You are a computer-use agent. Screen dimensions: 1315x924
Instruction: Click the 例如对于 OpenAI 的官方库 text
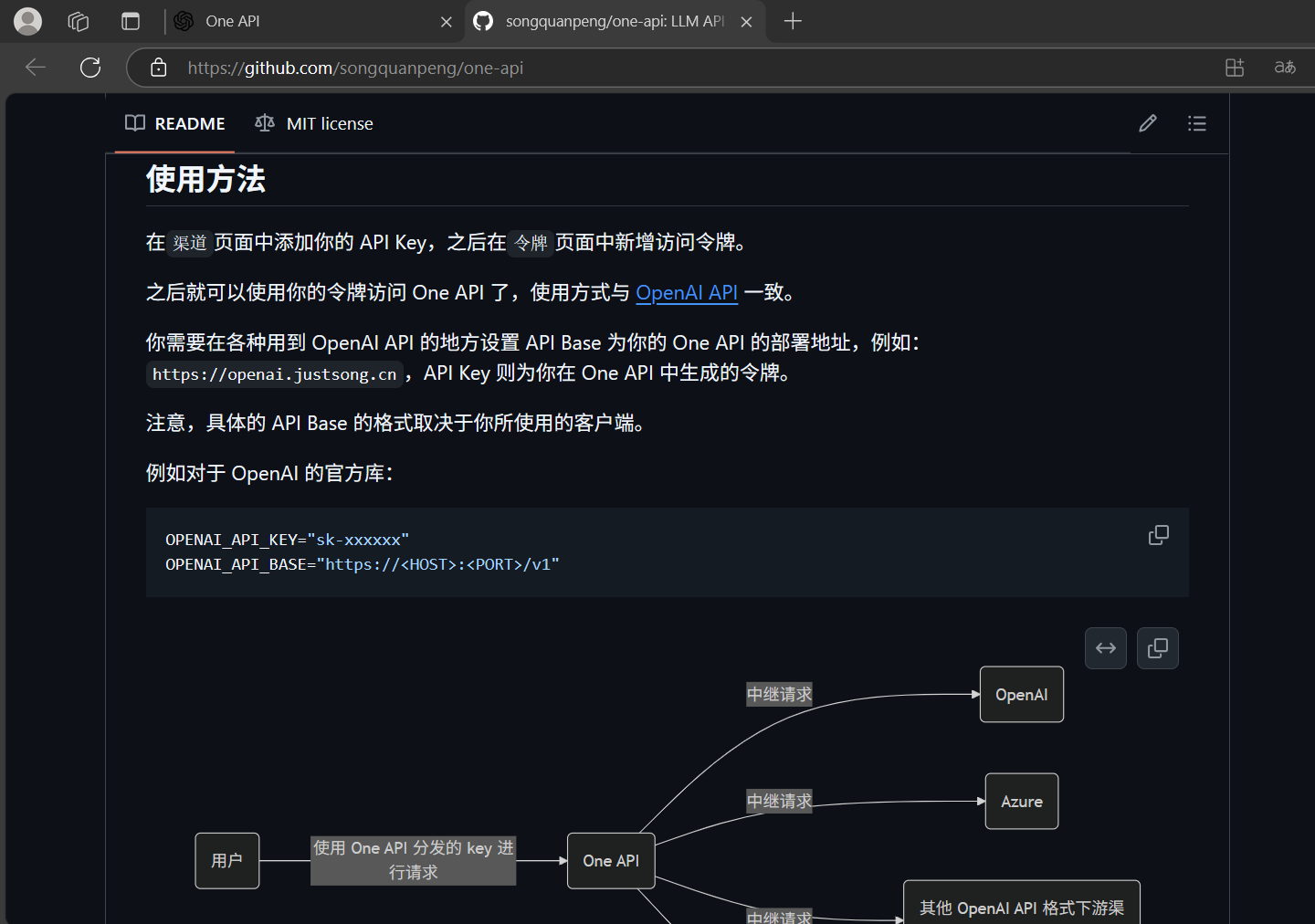[269, 473]
